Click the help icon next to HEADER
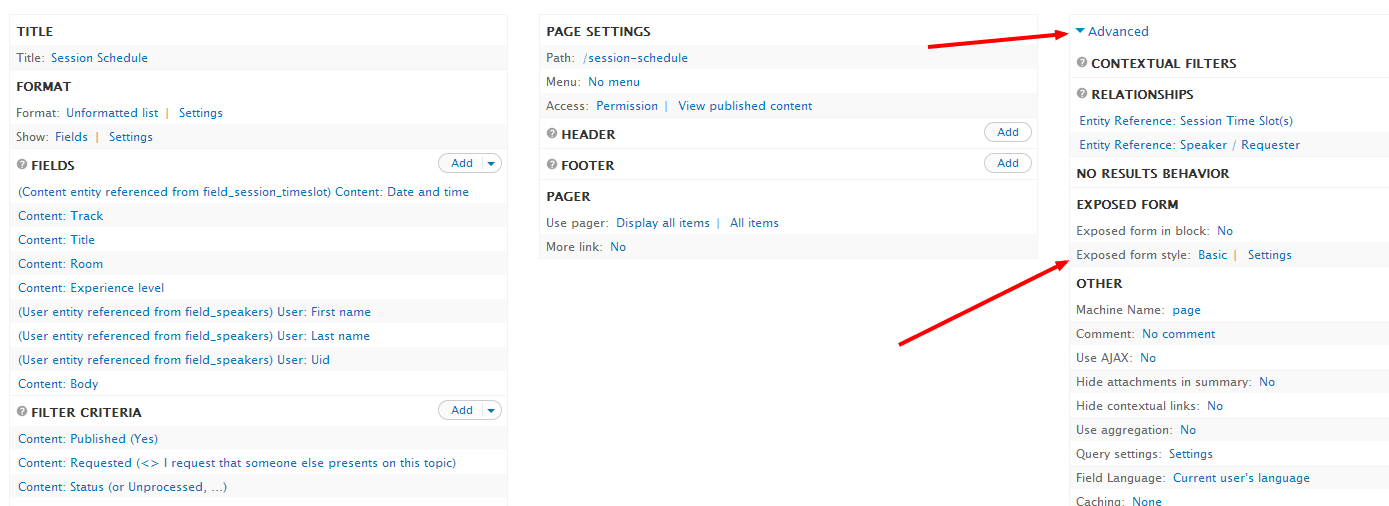 click(552, 134)
